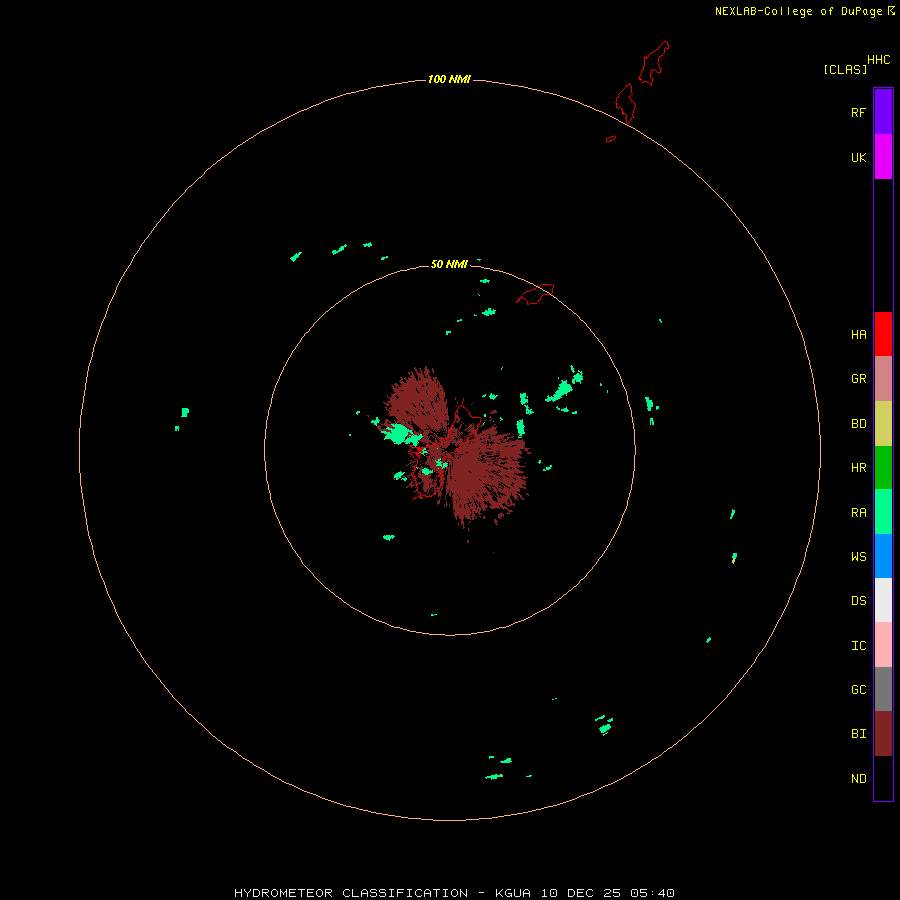
Task: Select the BD yellow legend swatch
Action: coord(883,424)
